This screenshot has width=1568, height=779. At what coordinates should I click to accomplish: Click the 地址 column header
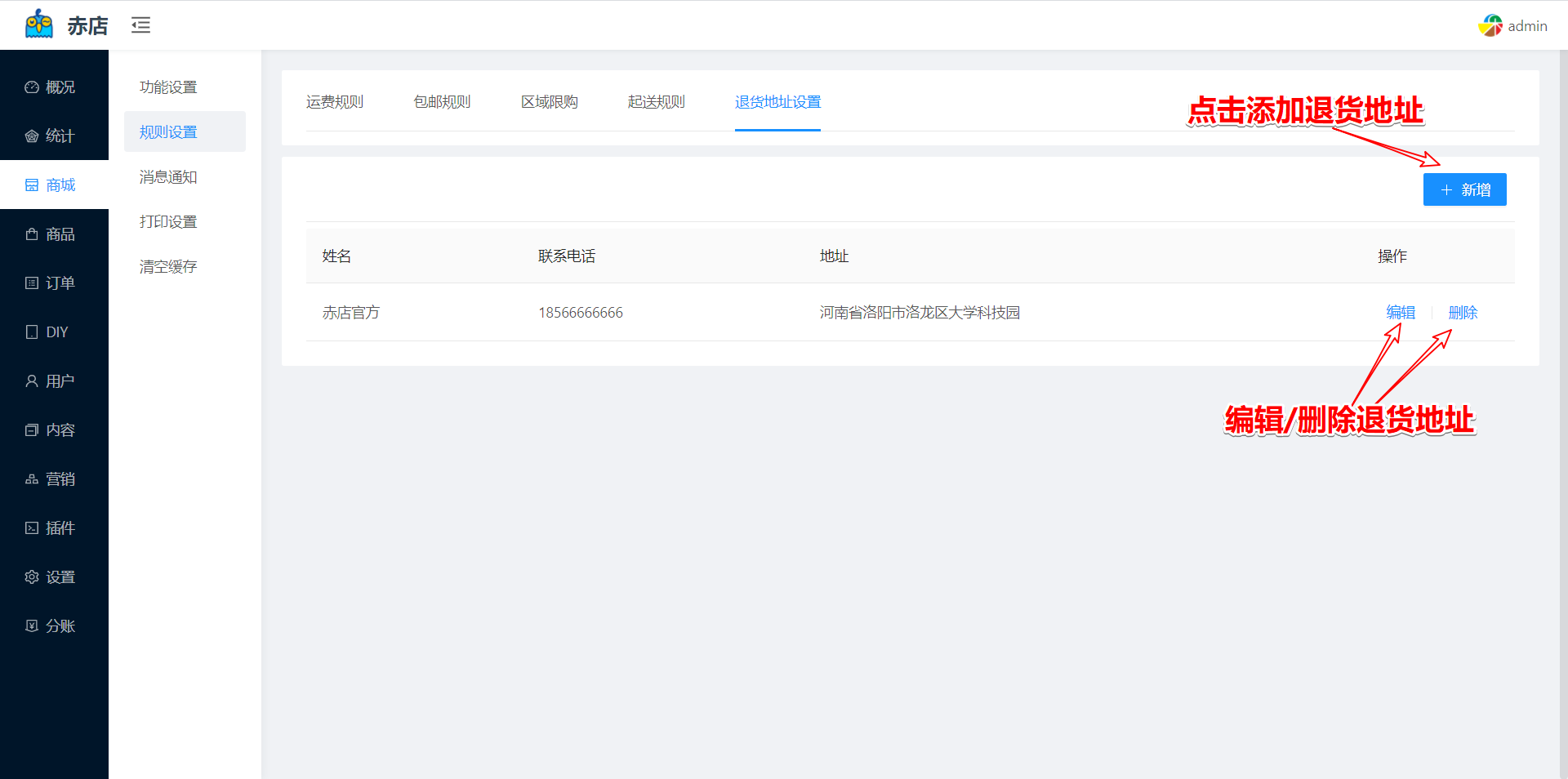pyautogui.click(x=834, y=256)
